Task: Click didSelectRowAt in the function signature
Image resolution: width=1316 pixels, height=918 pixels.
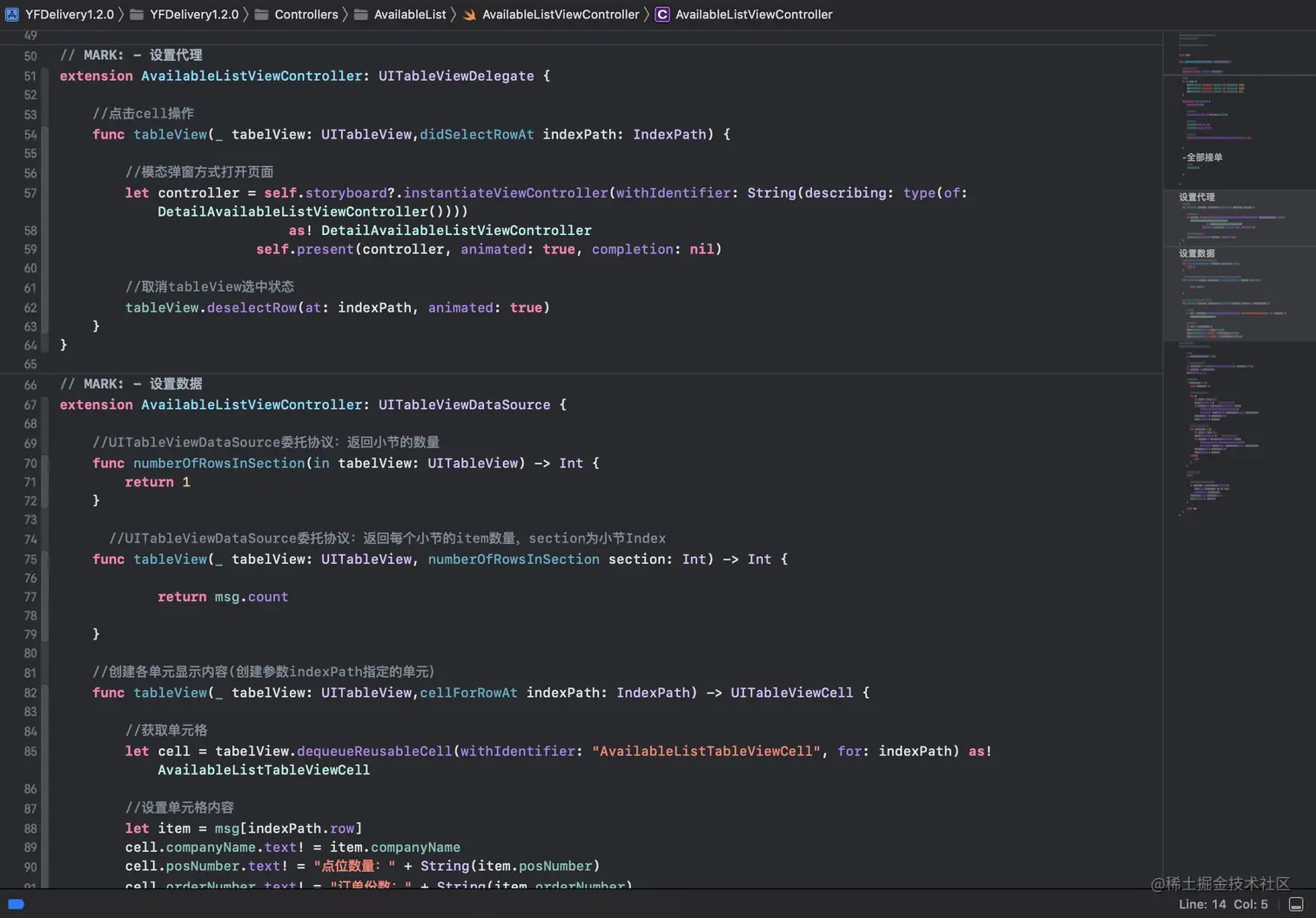Action: tap(477, 134)
